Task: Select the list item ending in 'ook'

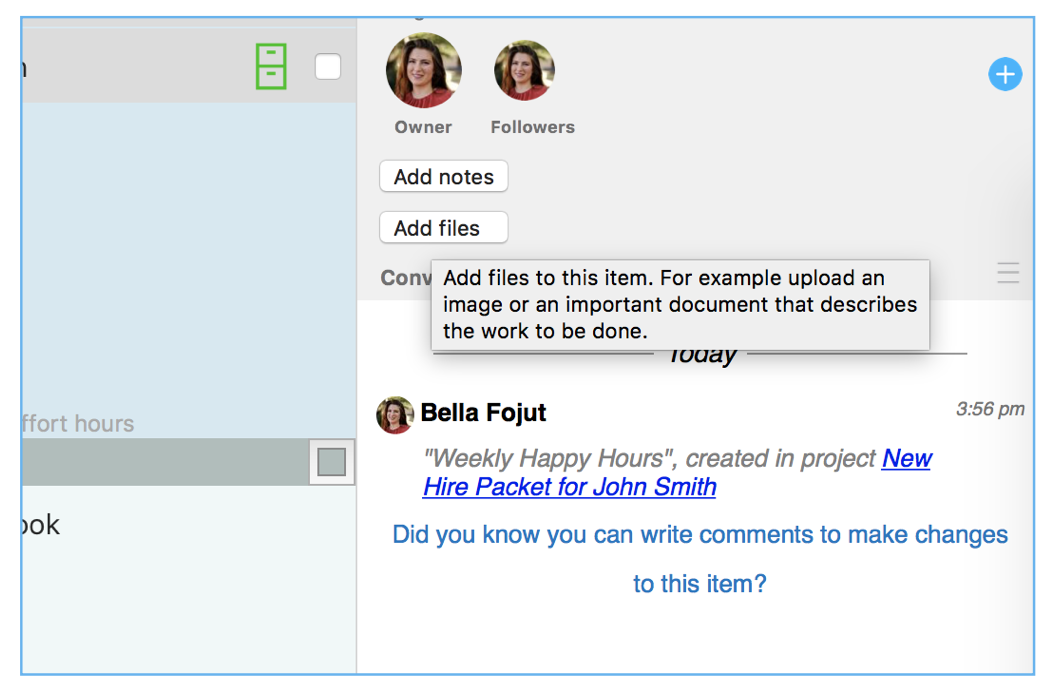Action: 40,525
